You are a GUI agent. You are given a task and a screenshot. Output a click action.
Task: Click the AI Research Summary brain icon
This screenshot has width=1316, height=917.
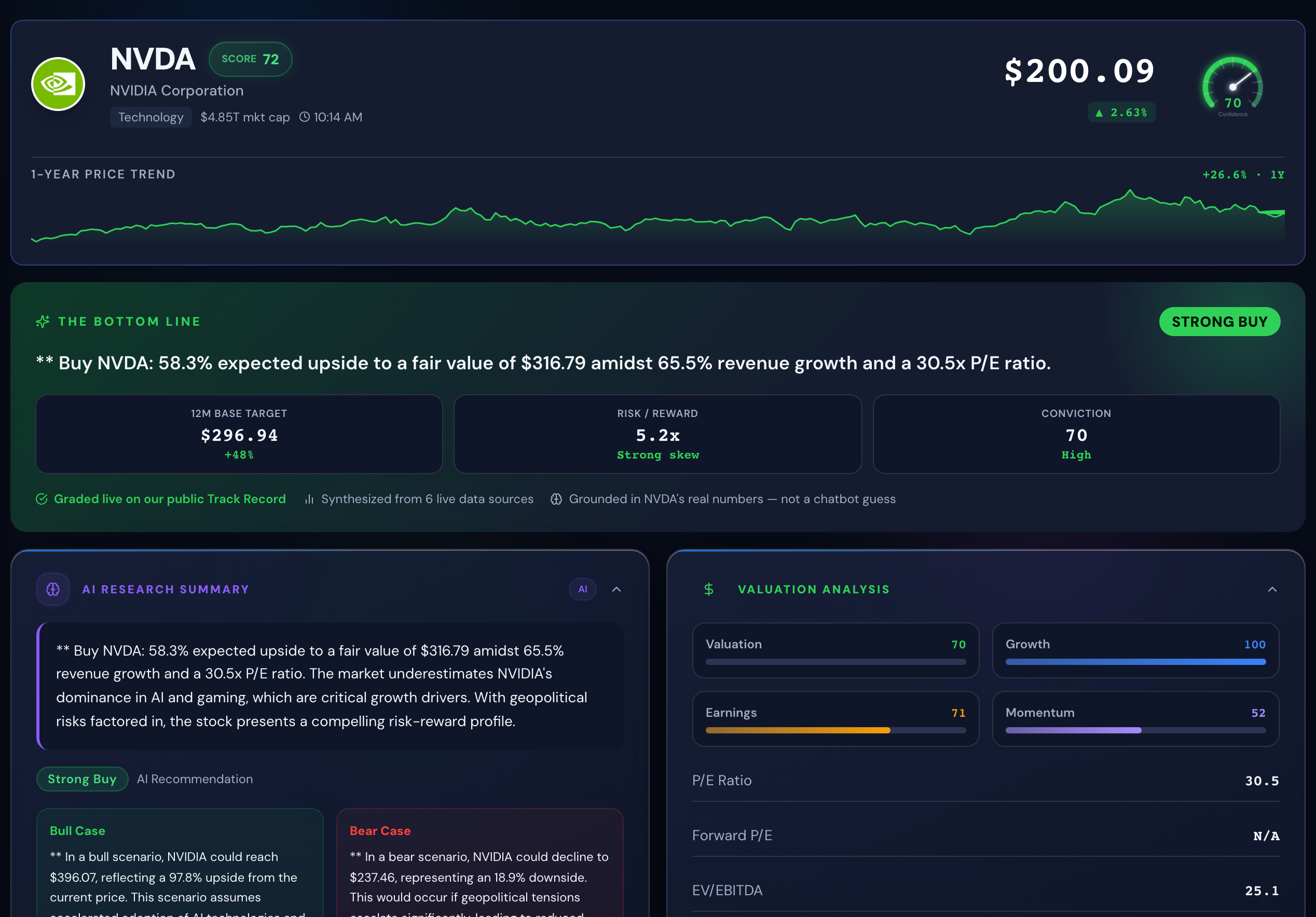[53, 589]
